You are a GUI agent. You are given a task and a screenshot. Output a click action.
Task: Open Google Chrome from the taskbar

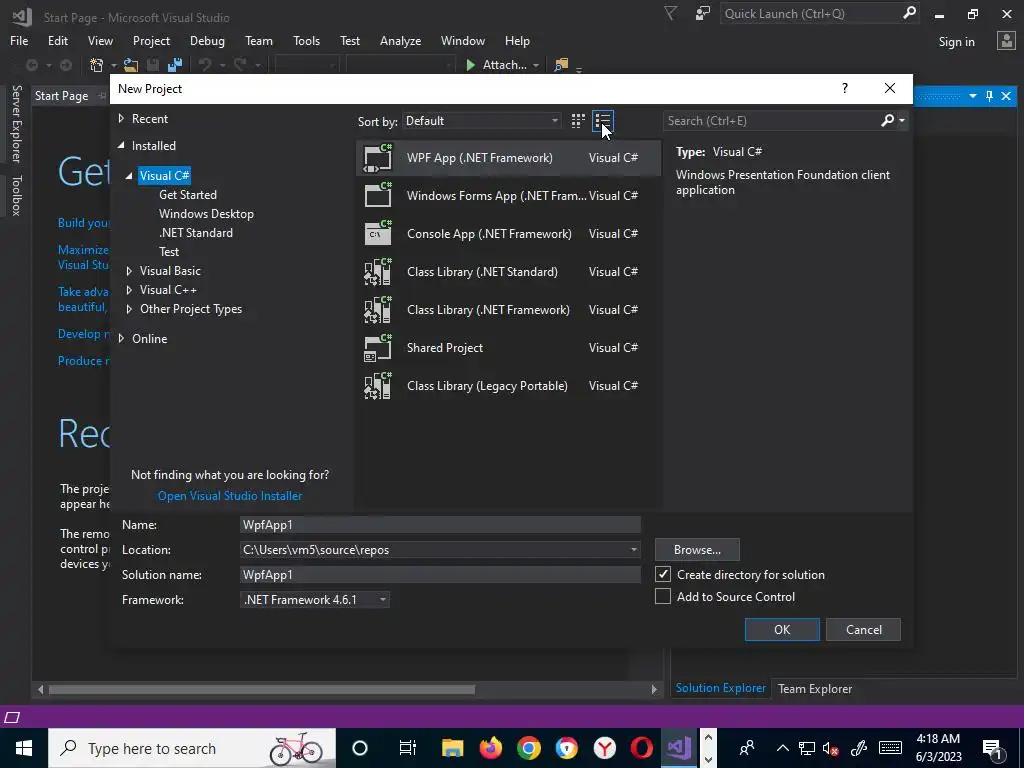pos(528,748)
